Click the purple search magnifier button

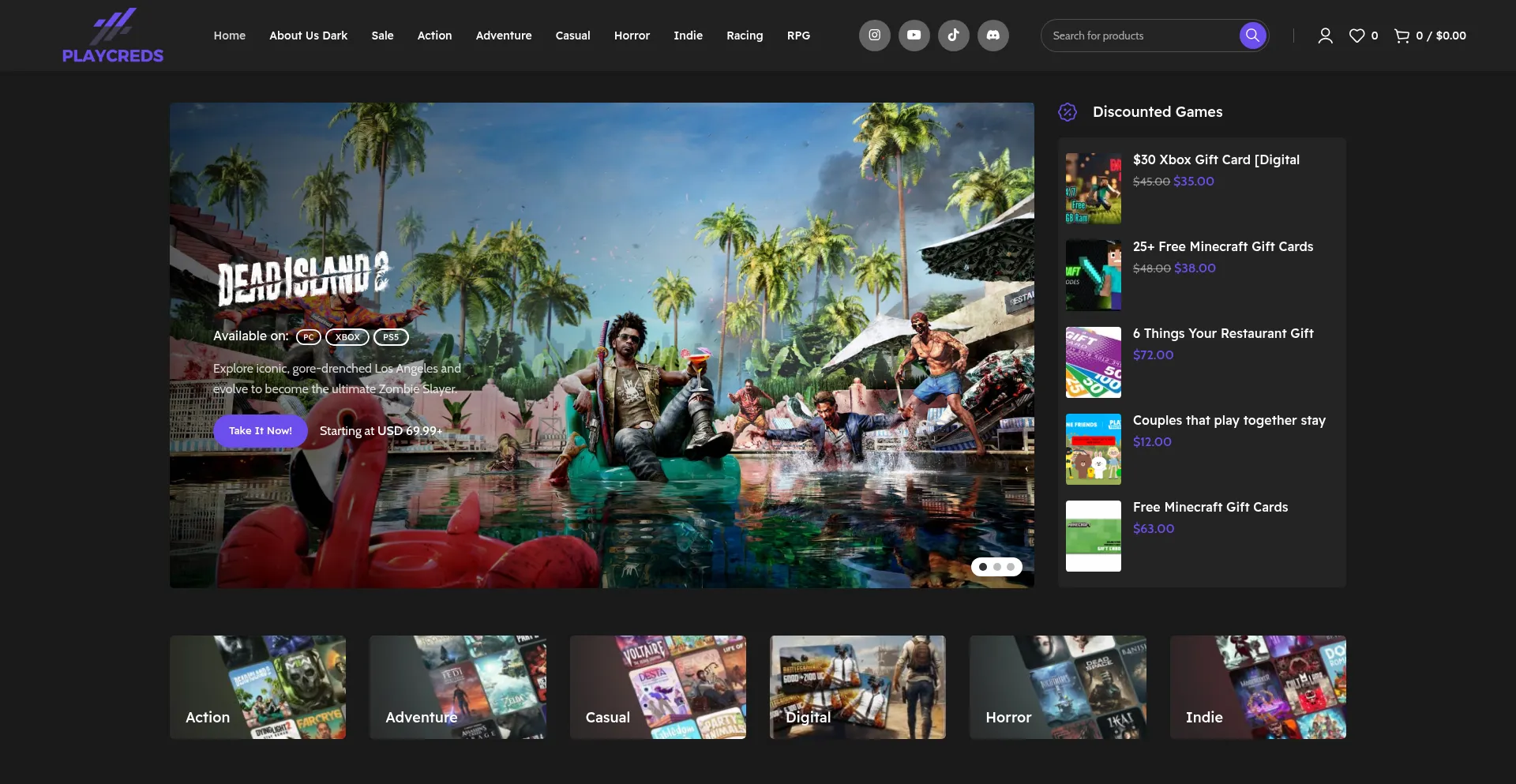pyautogui.click(x=1252, y=36)
